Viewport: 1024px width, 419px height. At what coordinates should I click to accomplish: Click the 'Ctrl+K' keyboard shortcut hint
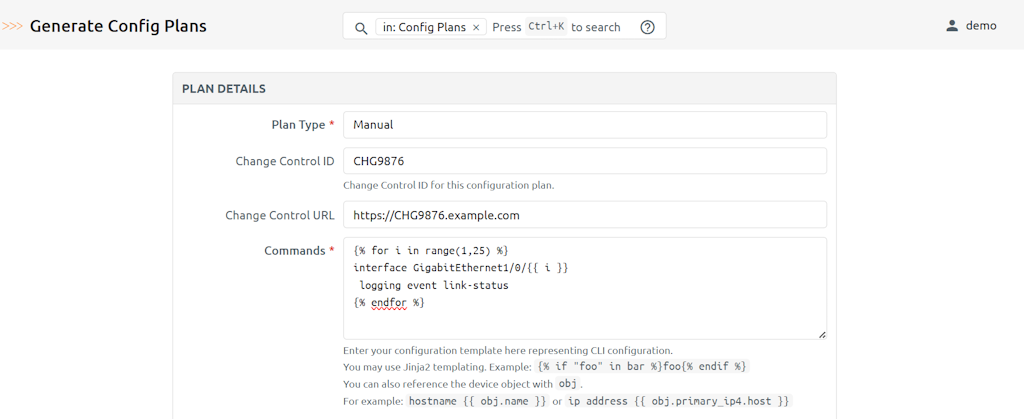546,27
